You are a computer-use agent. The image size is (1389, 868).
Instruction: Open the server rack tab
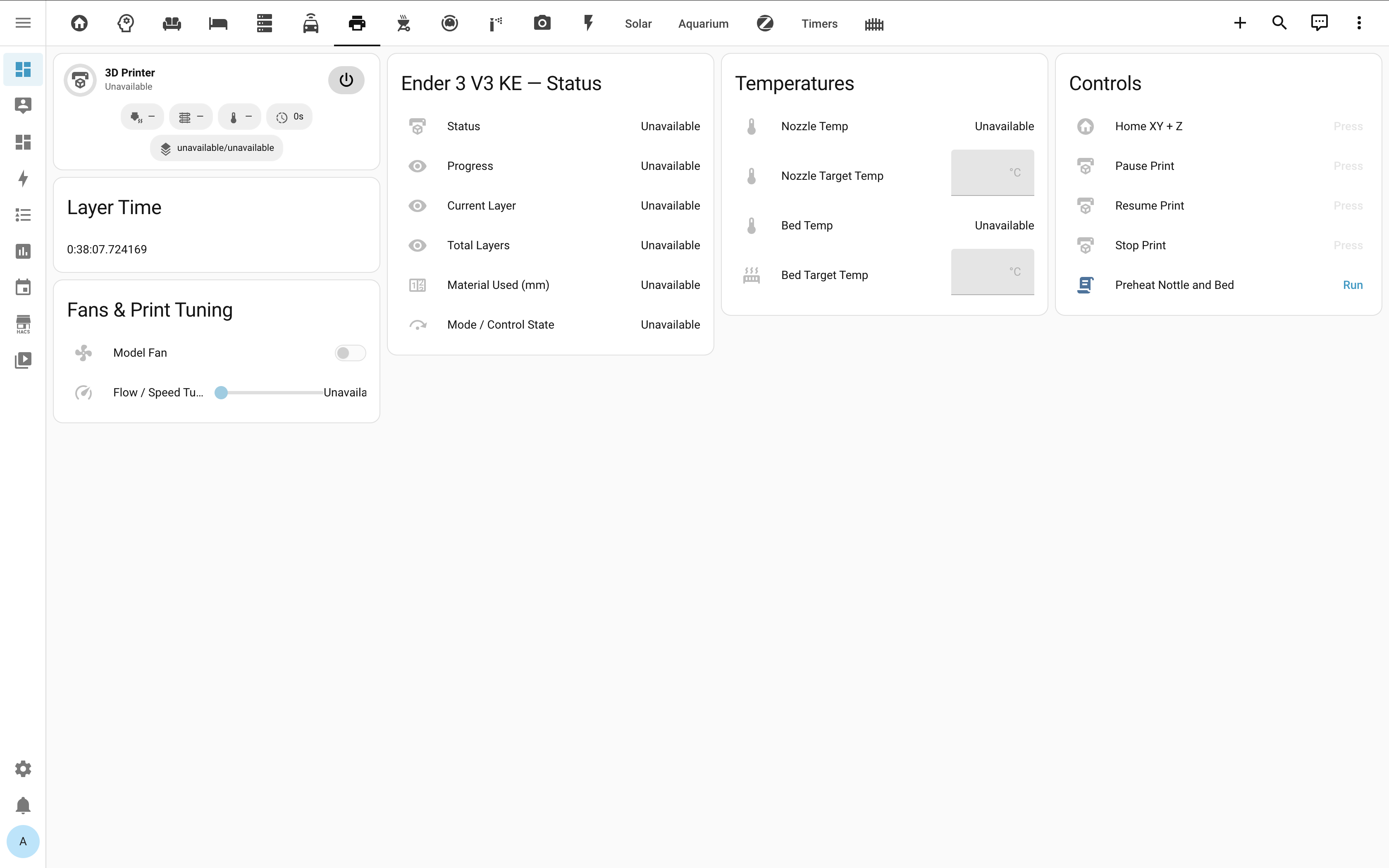point(265,23)
